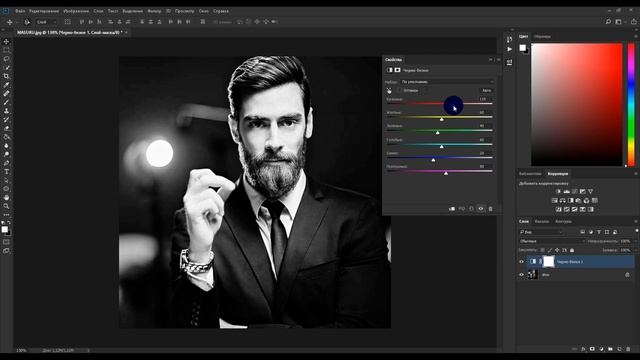Add a Levels adjustment from Adjustments panel
The image size is (640, 360).
pos(567,191)
